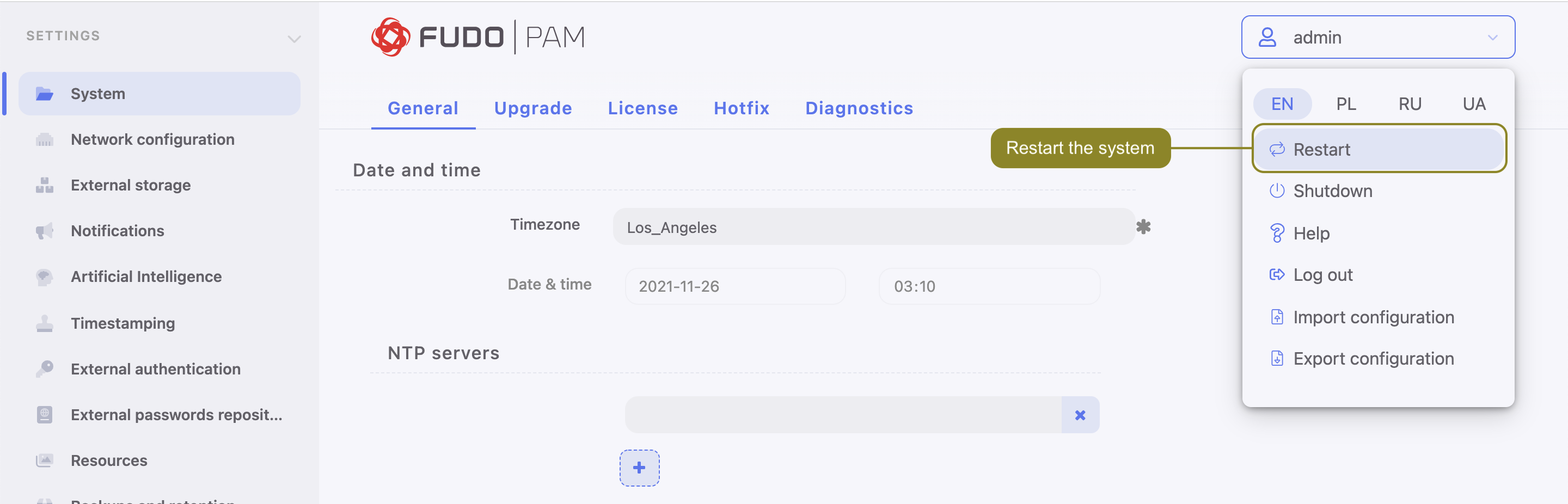1568x504 pixels.
Task: Select the EN language option
Action: coord(1283,103)
